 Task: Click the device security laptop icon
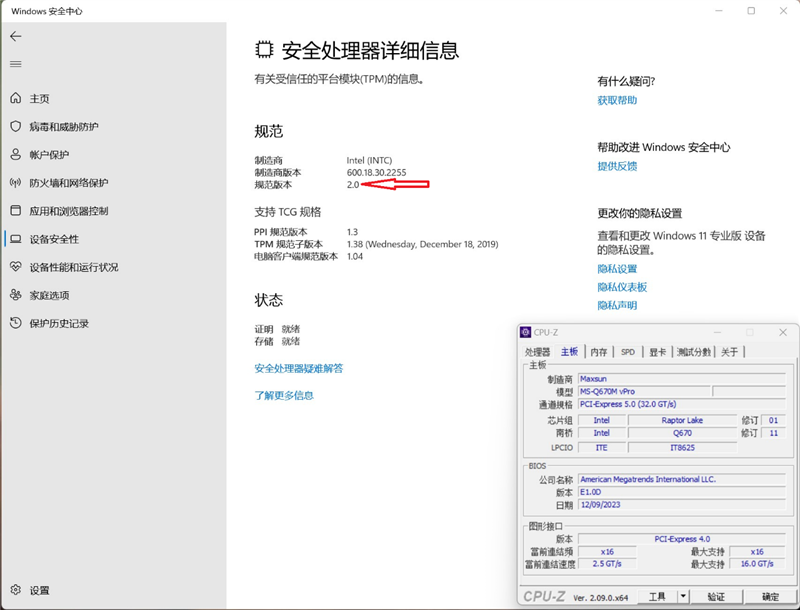16,239
